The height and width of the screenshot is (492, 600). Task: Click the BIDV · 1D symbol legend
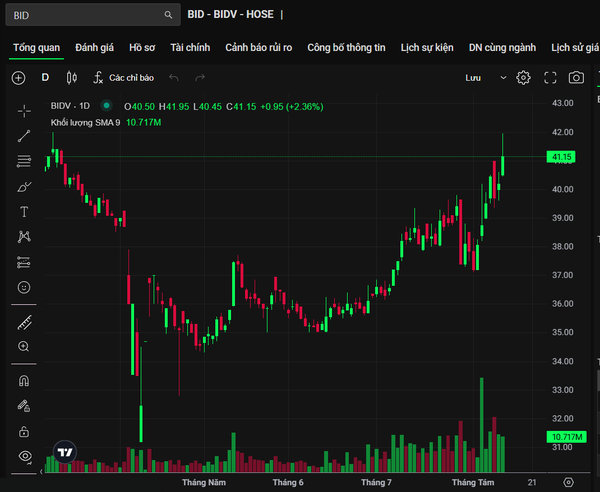[70, 106]
